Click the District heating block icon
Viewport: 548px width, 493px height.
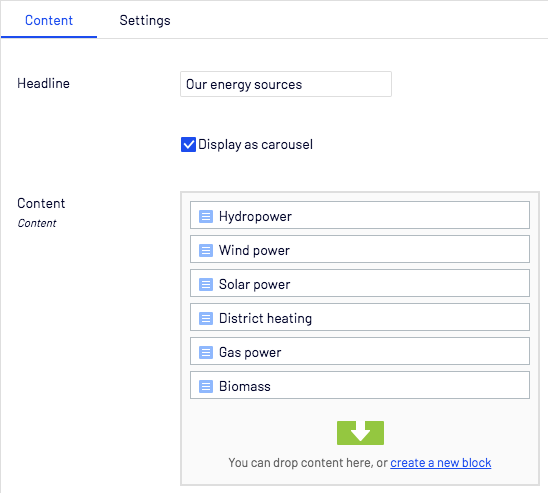(206, 318)
